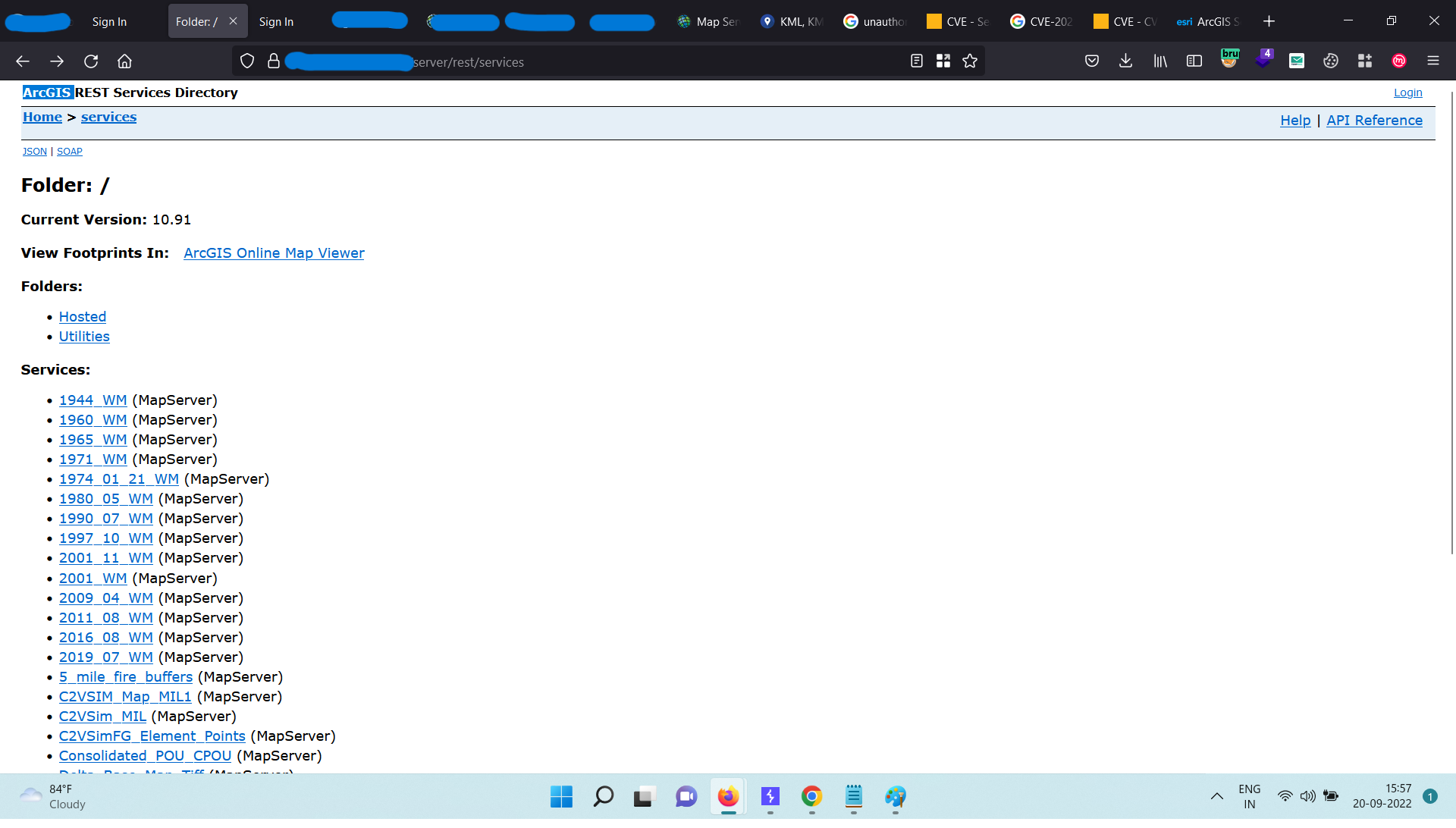Open the Firefox hamburger application menu
This screenshot has width=1456, height=828.
[1432, 61]
